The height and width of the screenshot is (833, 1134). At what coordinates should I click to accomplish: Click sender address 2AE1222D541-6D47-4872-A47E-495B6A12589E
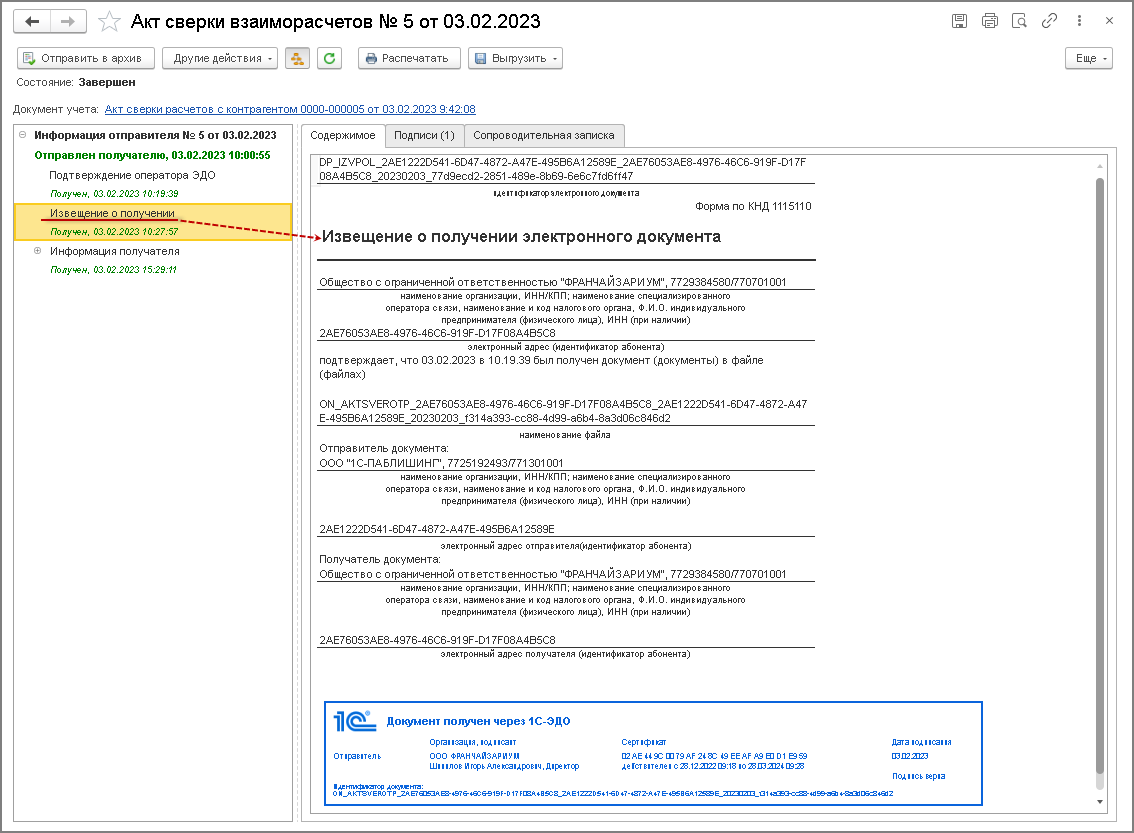point(437,529)
